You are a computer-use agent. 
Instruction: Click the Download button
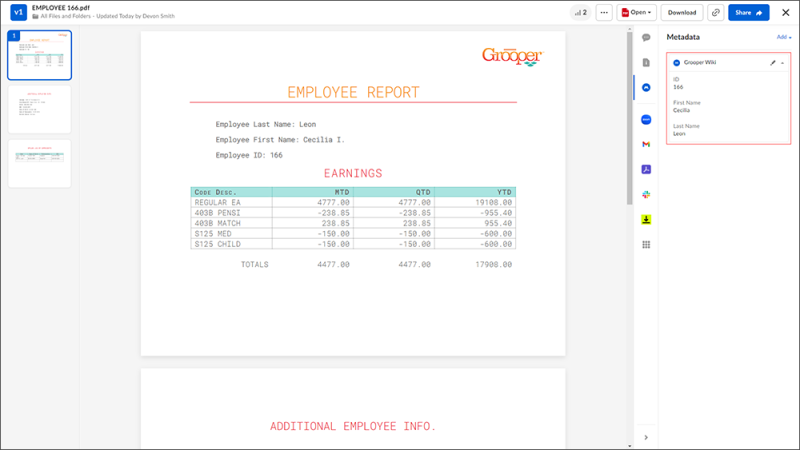(682, 13)
